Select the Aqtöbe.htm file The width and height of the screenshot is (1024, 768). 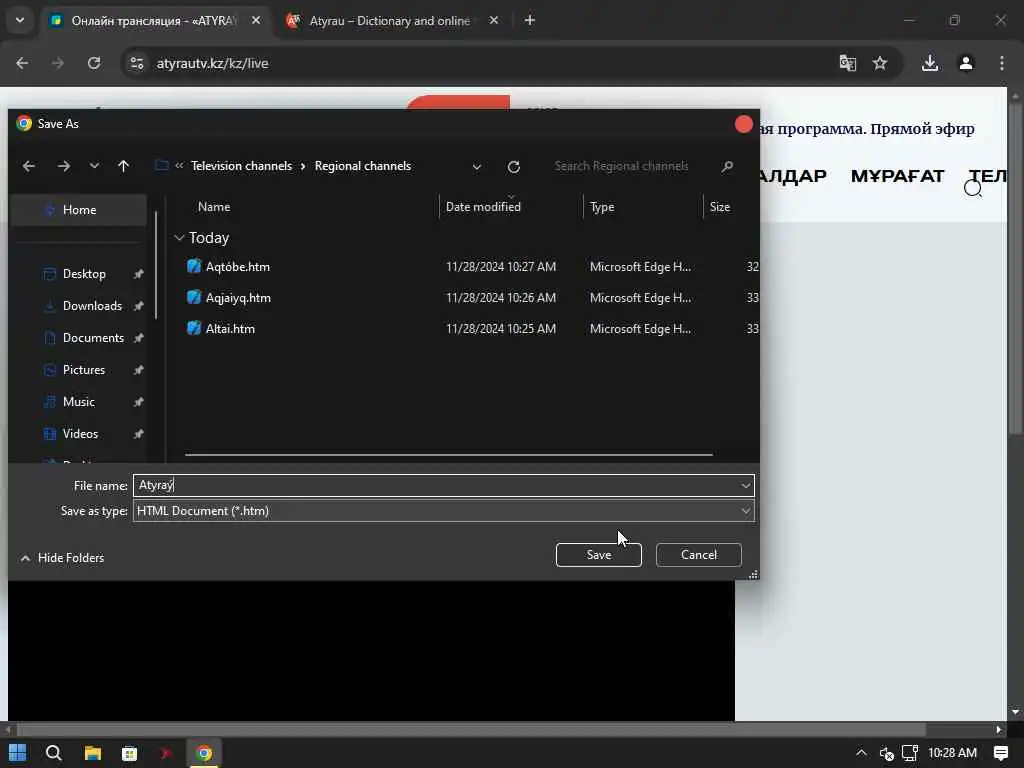point(237,266)
